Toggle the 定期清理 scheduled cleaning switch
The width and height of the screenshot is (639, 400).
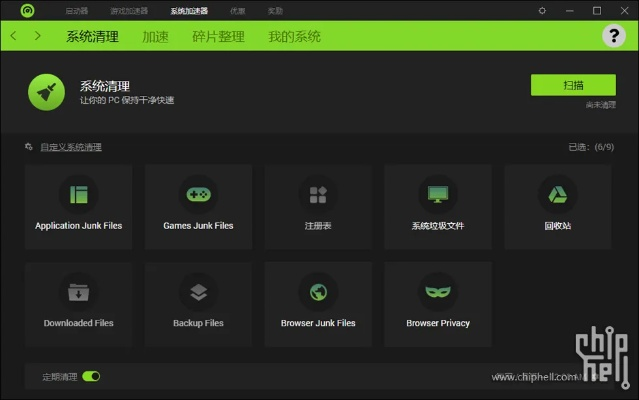point(91,377)
